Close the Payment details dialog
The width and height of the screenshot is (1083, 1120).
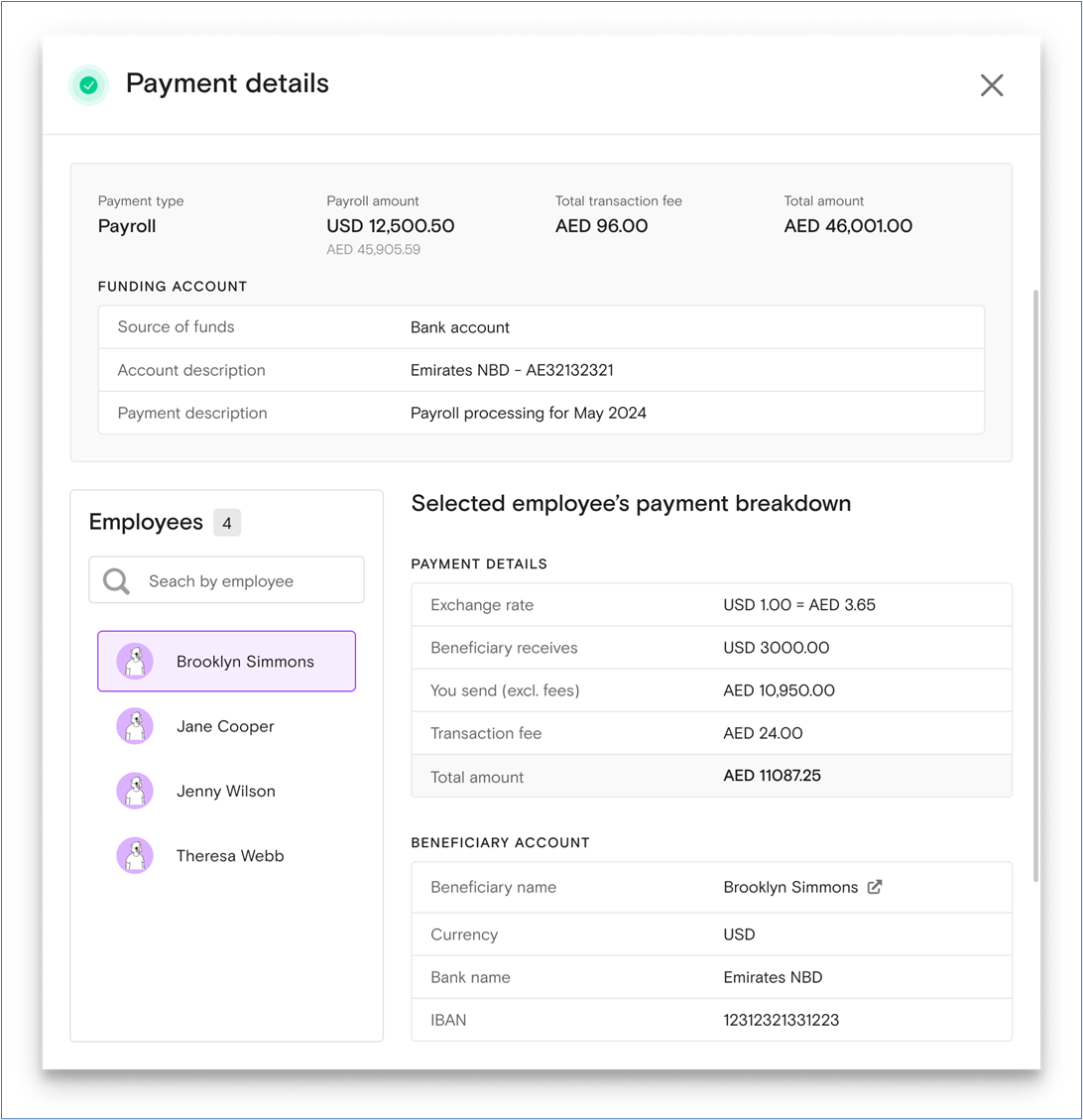click(992, 85)
